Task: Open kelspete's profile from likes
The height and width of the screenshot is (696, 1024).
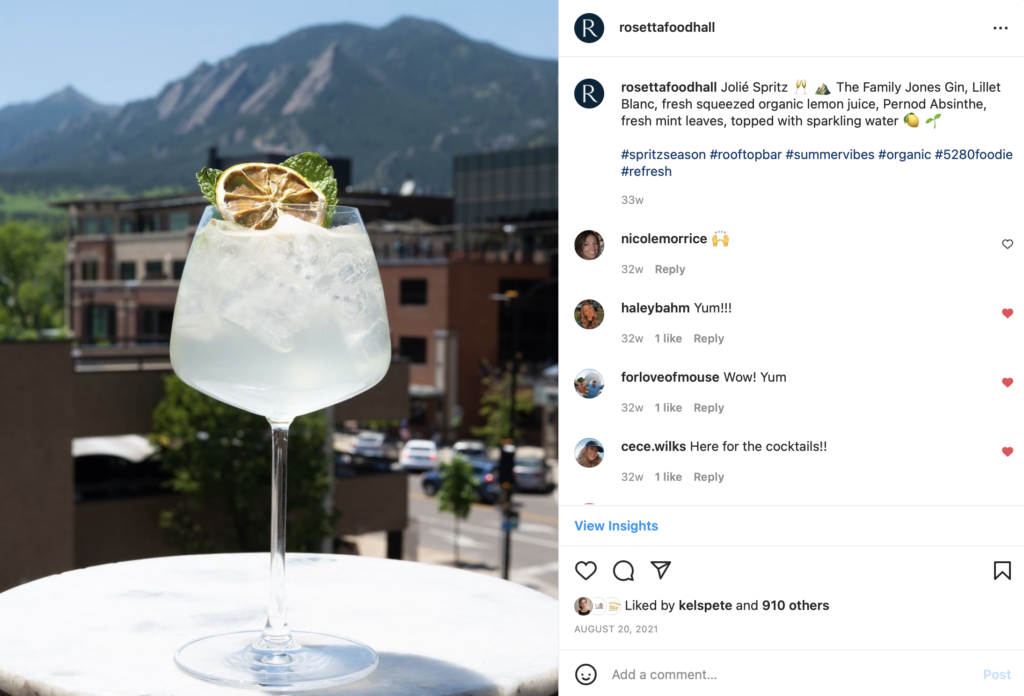Action: click(705, 605)
